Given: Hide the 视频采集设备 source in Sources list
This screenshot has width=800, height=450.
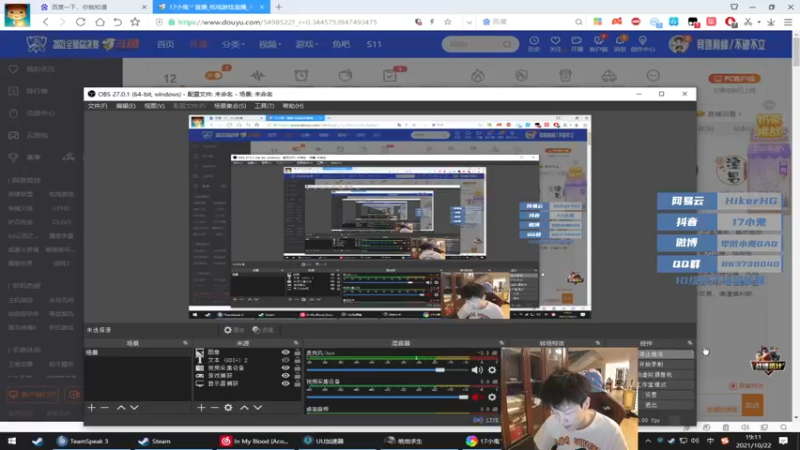Looking at the screenshot, I should point(285,367).
